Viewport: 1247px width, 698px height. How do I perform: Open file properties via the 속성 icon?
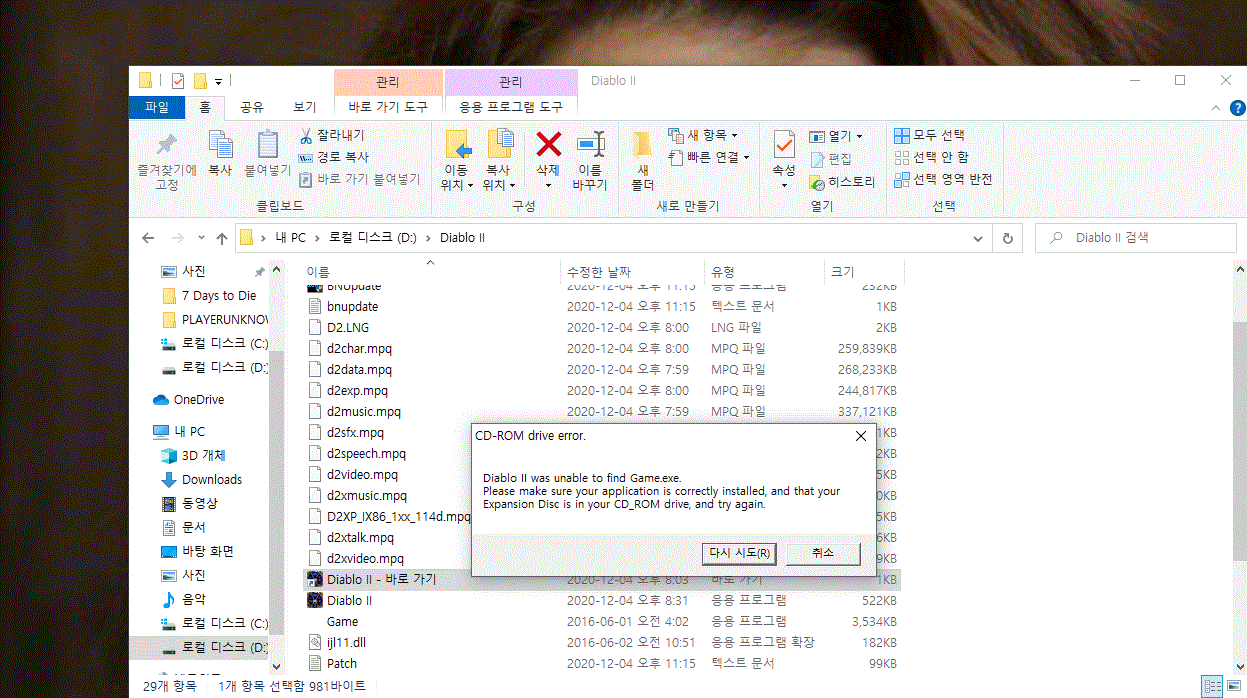784,150
